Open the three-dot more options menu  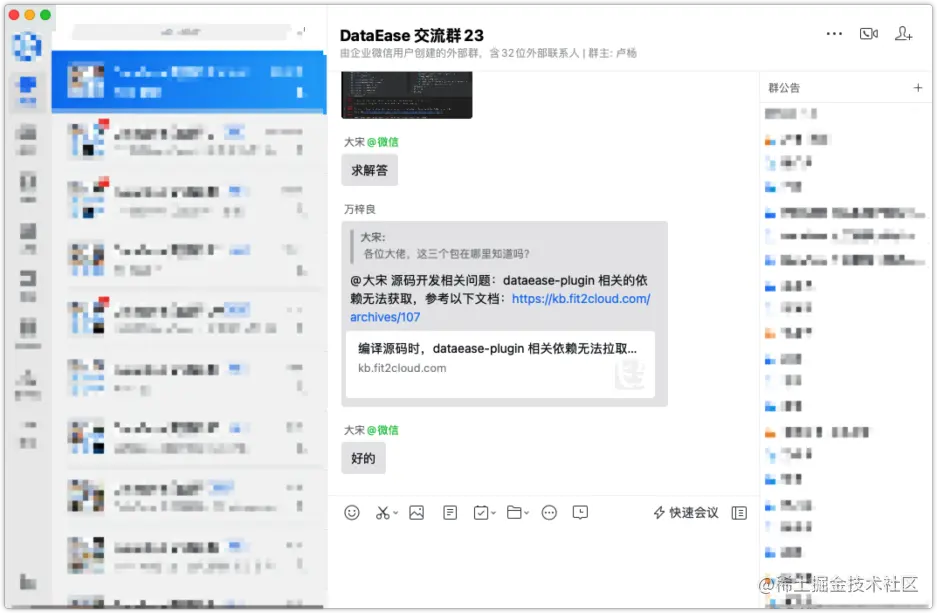[x=834, y=33]
